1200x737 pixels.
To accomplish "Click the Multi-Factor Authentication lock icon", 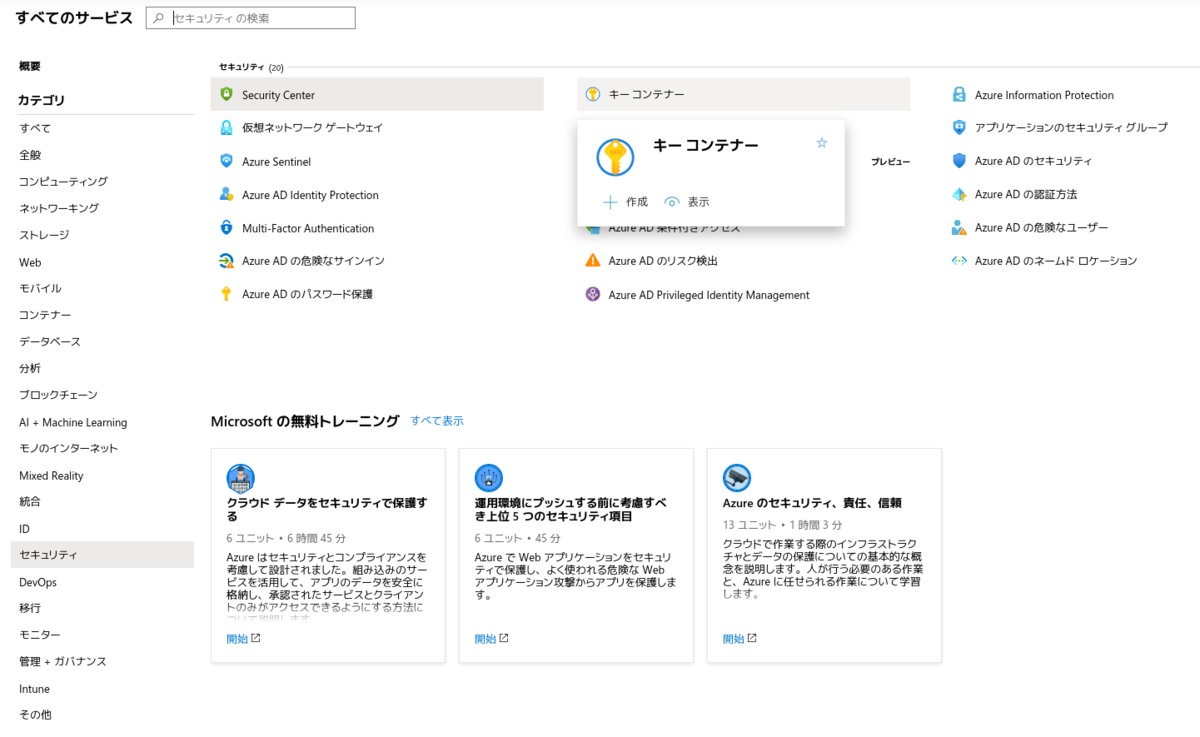I will click(226, 228).
